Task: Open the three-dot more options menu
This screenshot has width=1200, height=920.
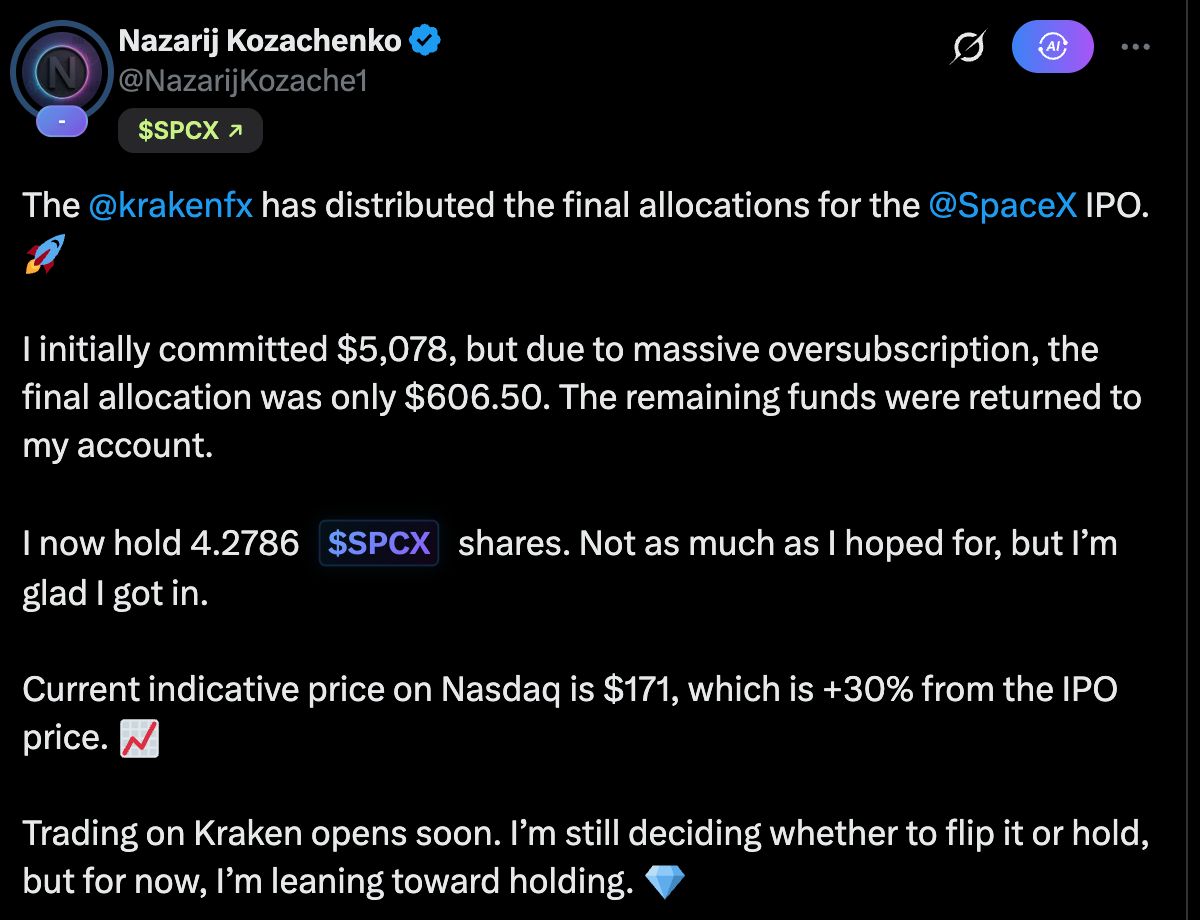Action: [1138, 47]
